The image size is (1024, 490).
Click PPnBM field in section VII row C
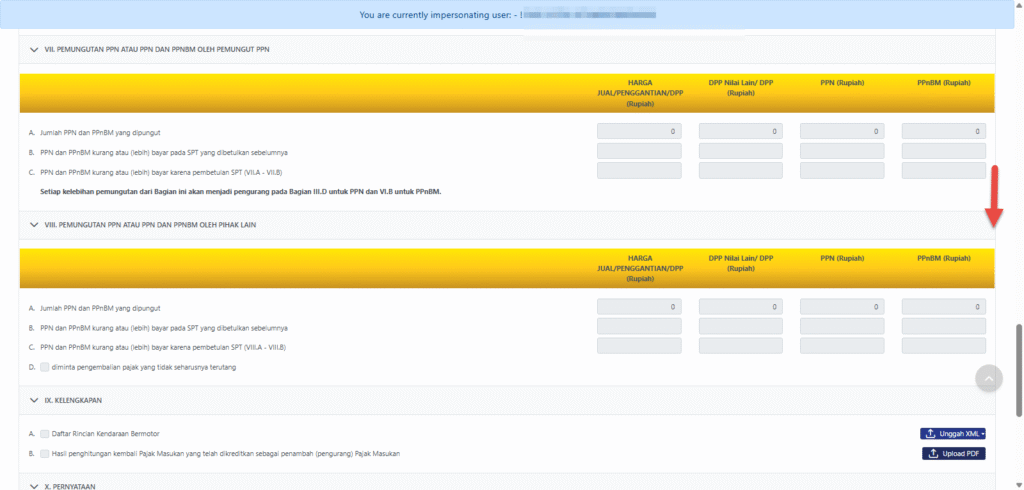coord(943,171)
